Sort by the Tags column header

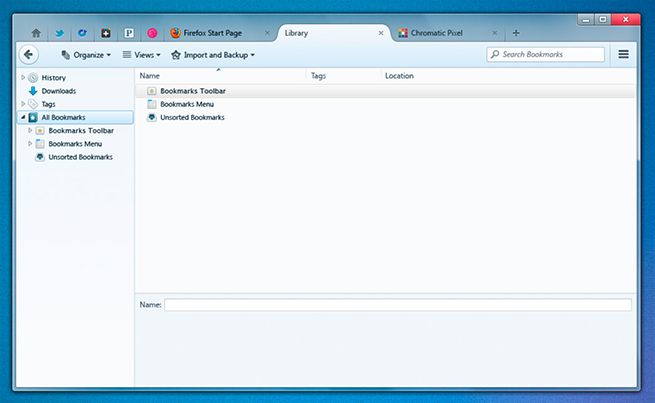[343, 76]
